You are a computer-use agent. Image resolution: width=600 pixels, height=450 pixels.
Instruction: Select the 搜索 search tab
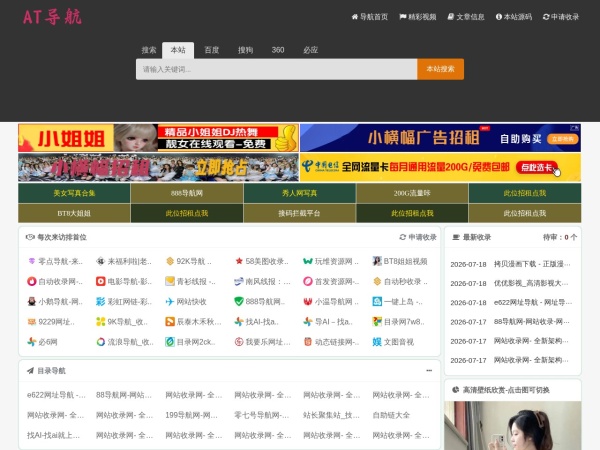pyautogui.click(x=148, y=50)
